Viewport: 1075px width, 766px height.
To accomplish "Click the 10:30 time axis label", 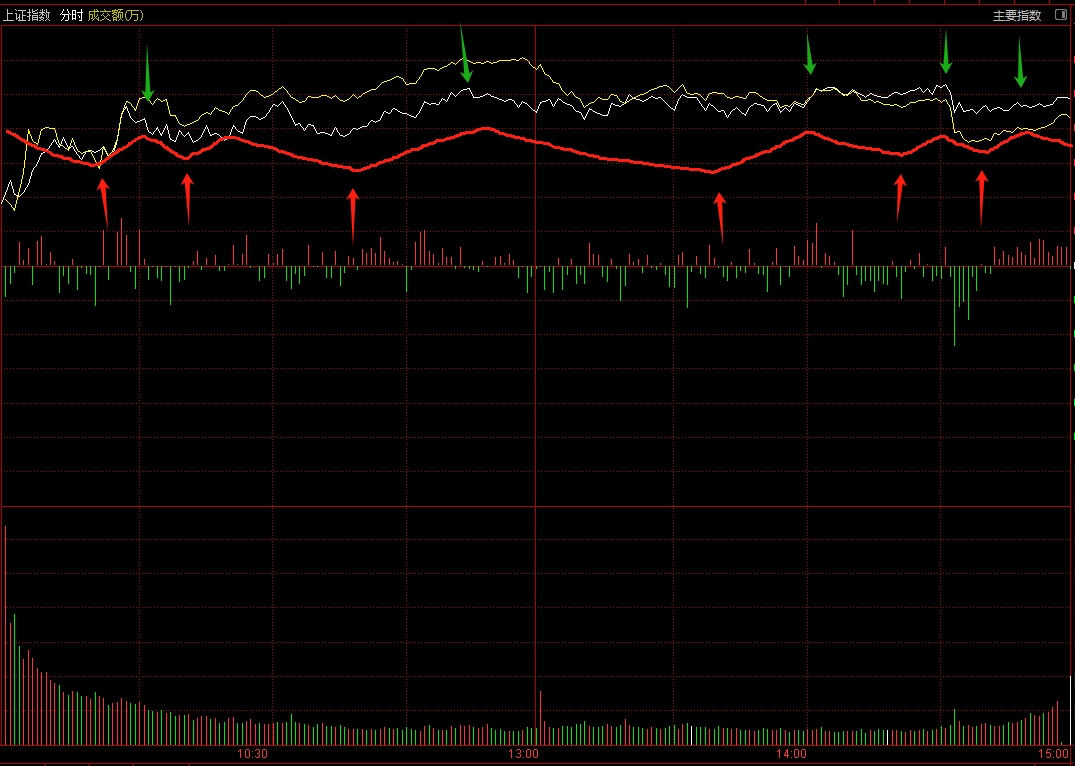I will [252, 754].
